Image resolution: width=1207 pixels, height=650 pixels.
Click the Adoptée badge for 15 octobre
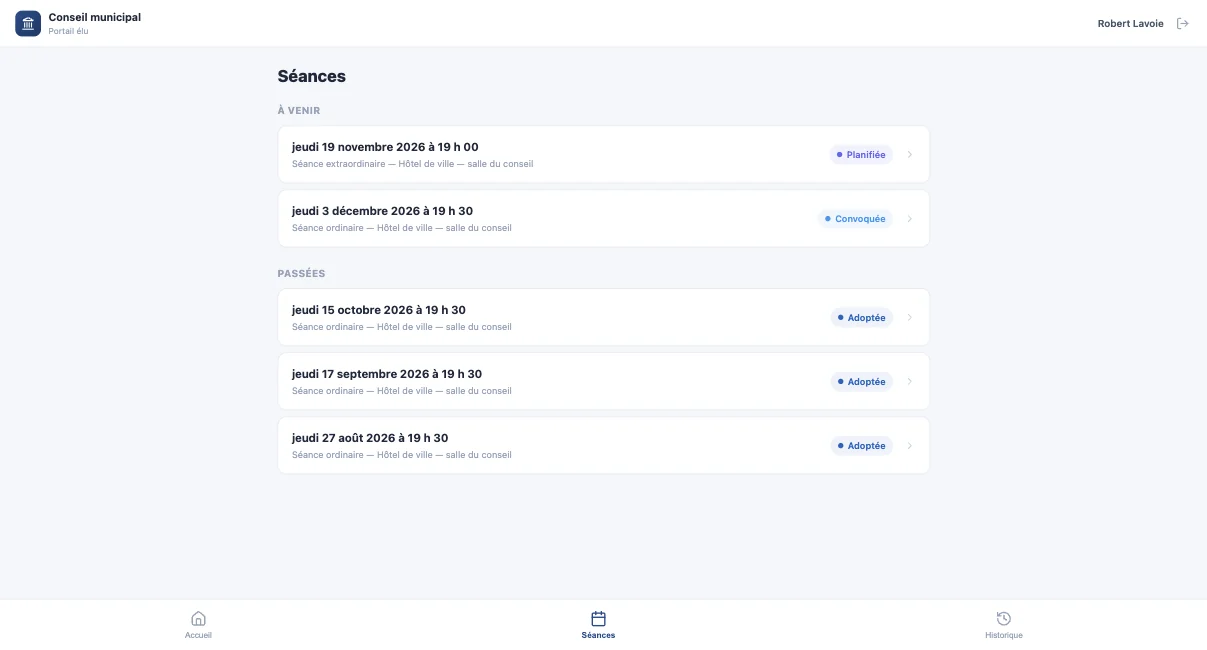[x=861, y=318]
